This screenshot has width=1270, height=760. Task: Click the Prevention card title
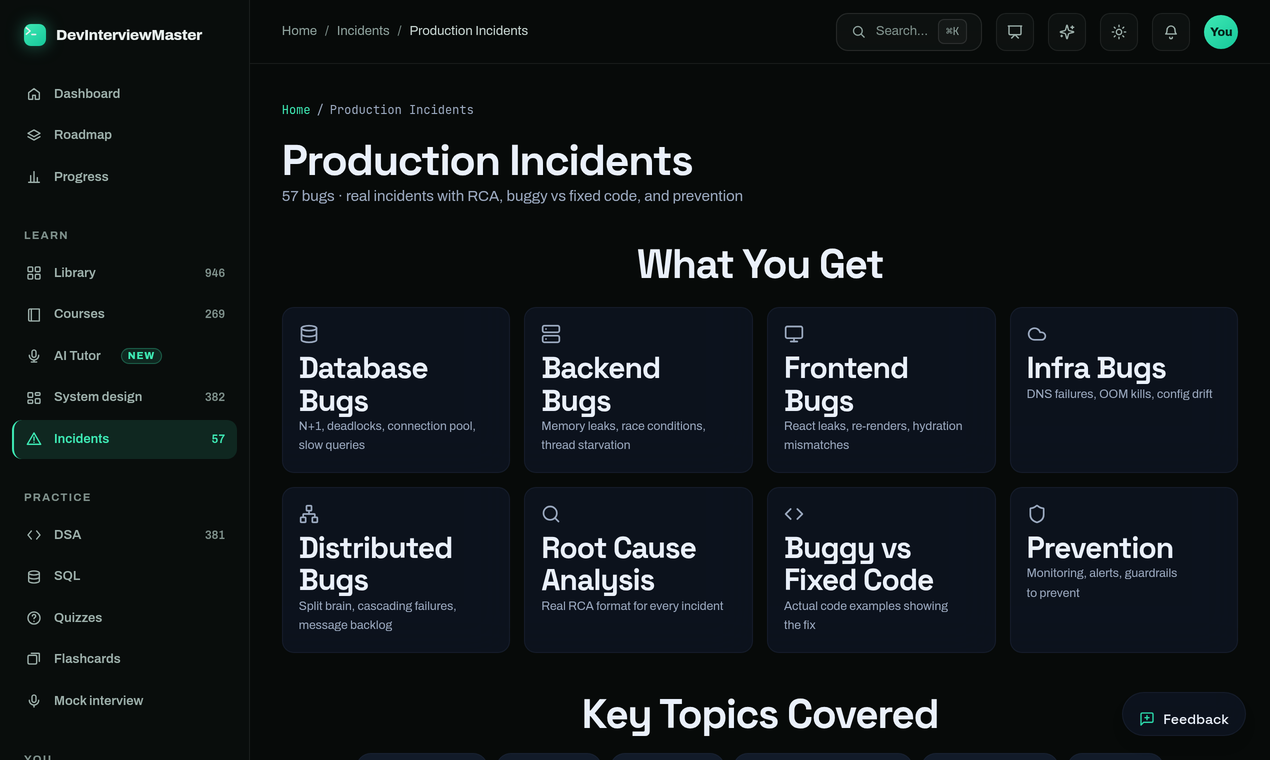pyautogui.click(x=1100, y=548)
